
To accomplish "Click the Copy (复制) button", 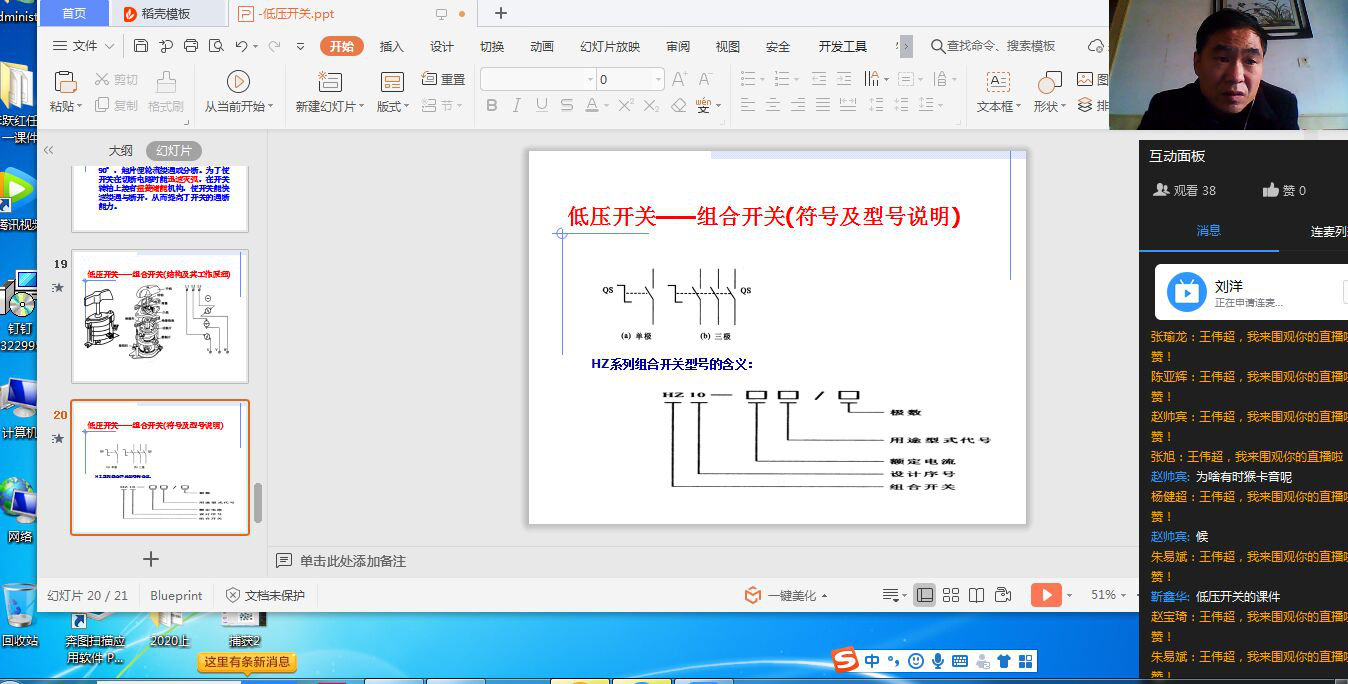I will click(116, 105).
